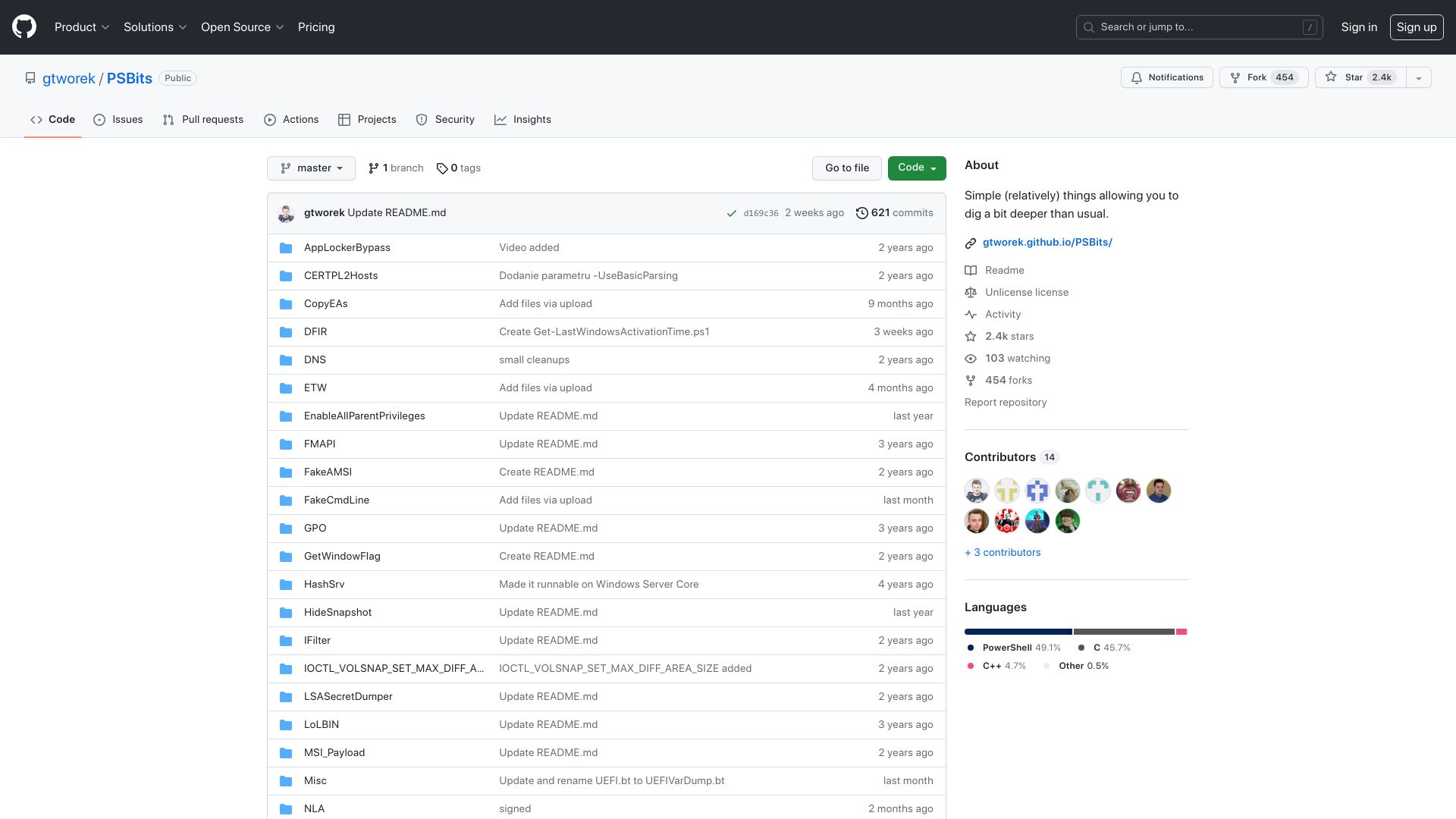1456x819 pixels.
Task: Click the Activity pulse icon
Action: 971,315
